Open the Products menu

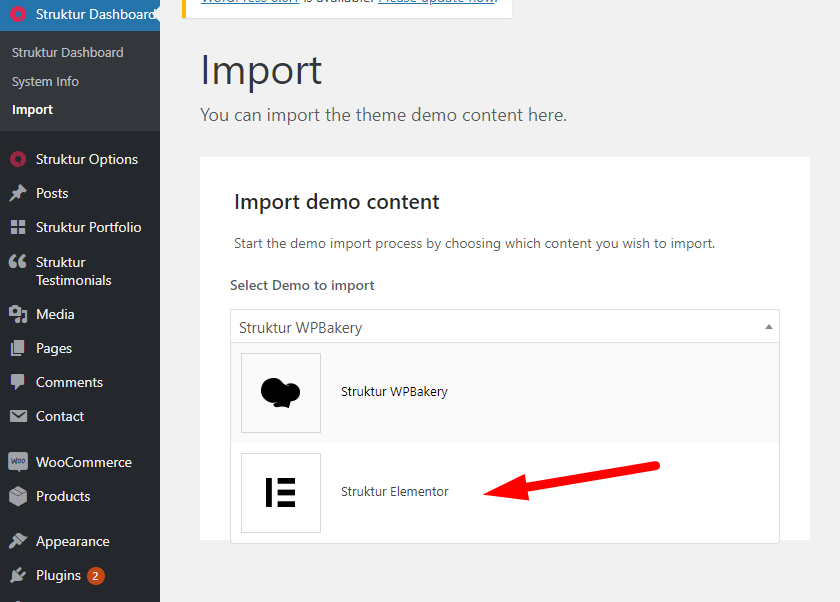point(80,496)
